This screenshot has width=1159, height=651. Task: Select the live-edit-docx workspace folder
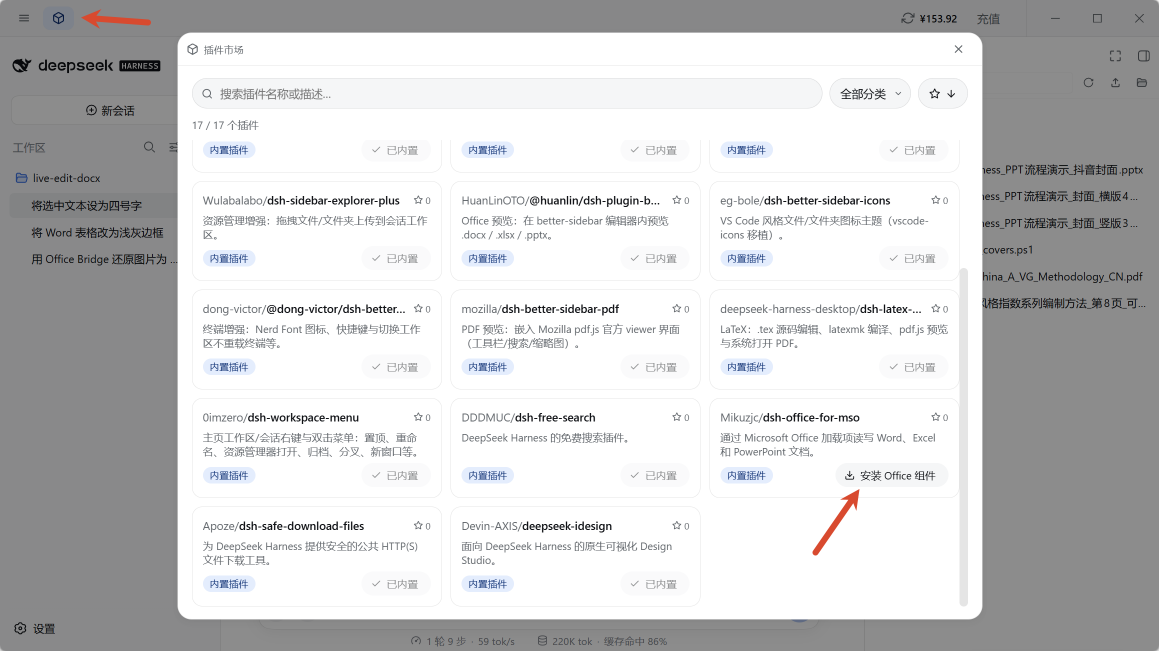tap(67, 178)
